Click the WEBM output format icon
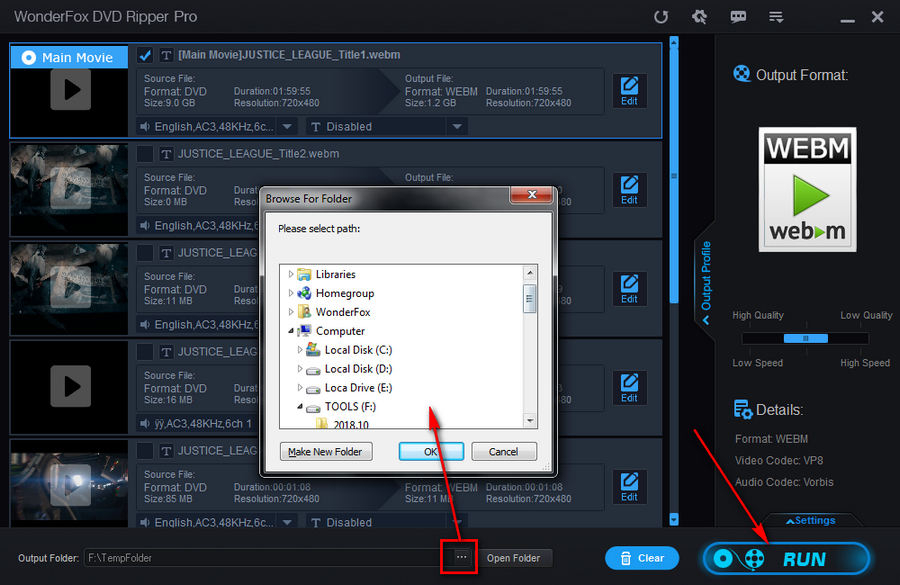The height and width of the screenshot is (585, 900). (807, 189)
